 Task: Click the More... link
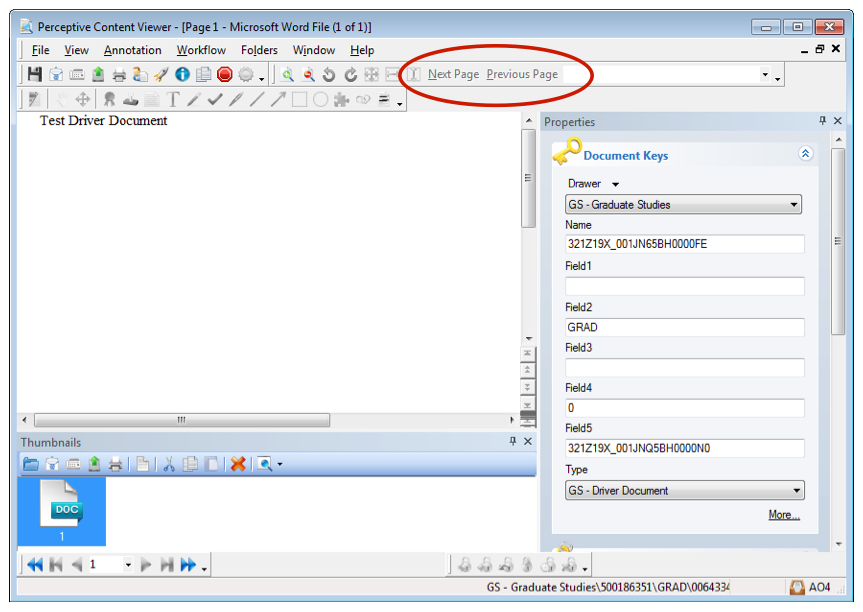tap(783, 515)
